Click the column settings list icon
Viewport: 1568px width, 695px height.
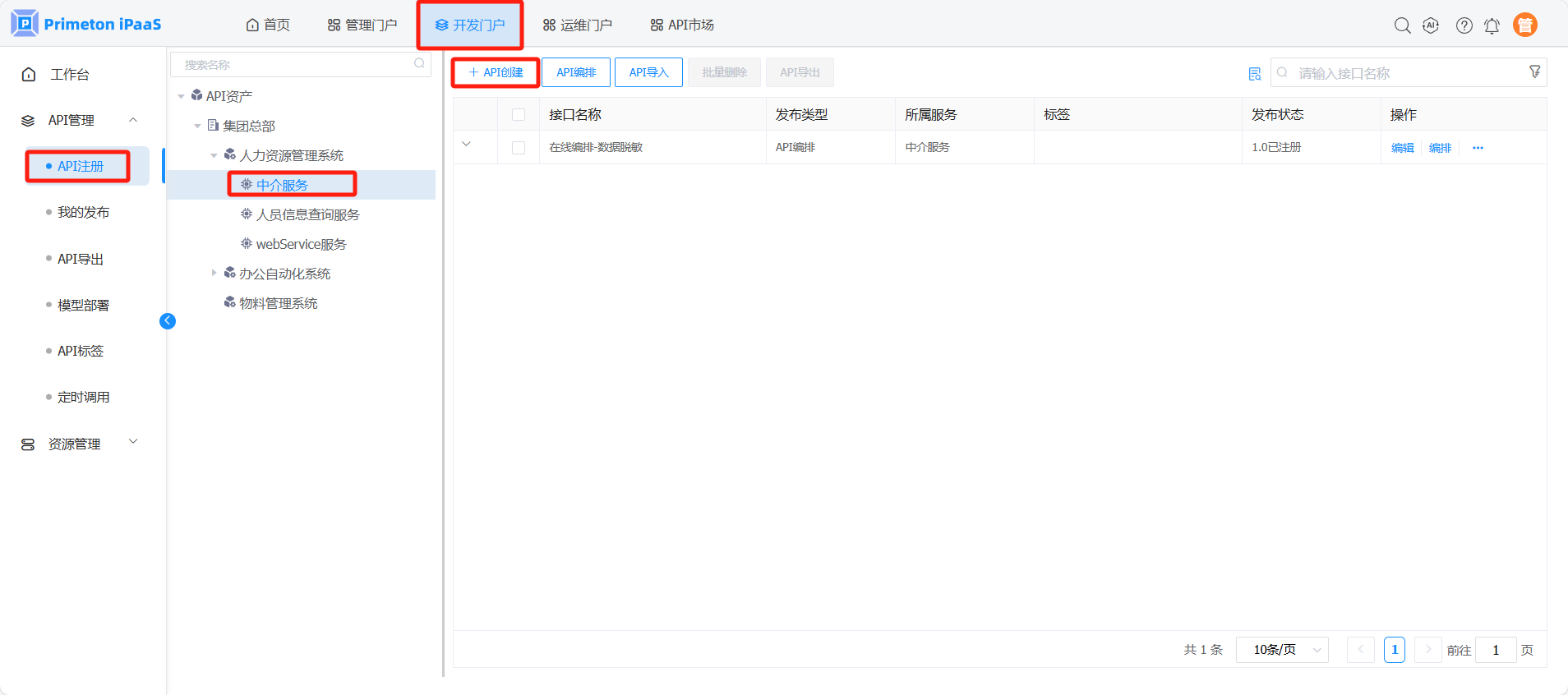tap(1254, 74)
